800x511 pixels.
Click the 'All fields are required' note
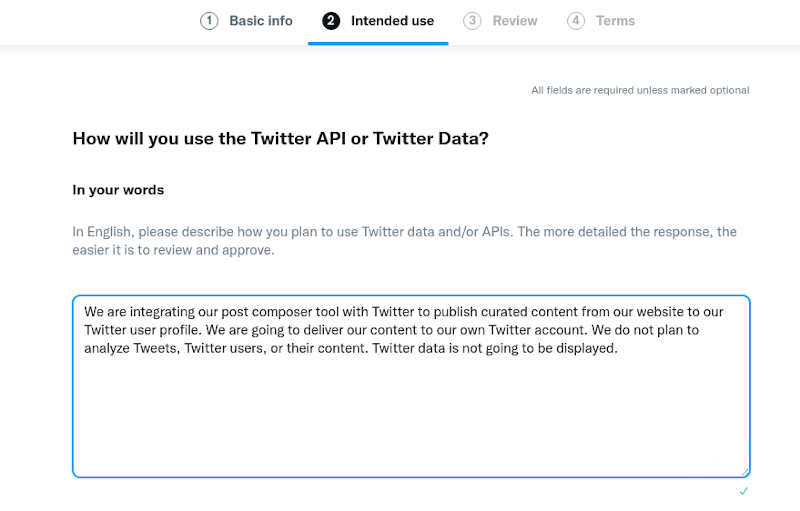pos(640,90)
